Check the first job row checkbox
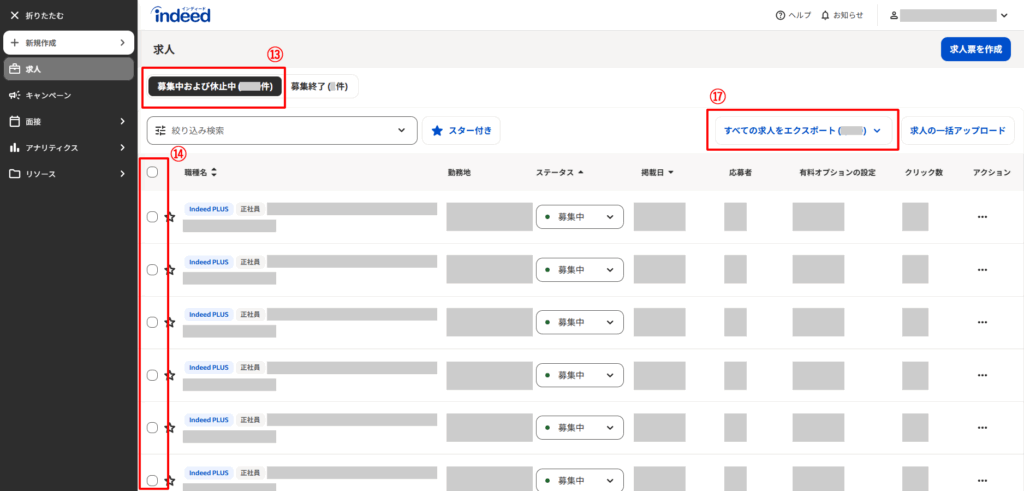 point(152,217)
